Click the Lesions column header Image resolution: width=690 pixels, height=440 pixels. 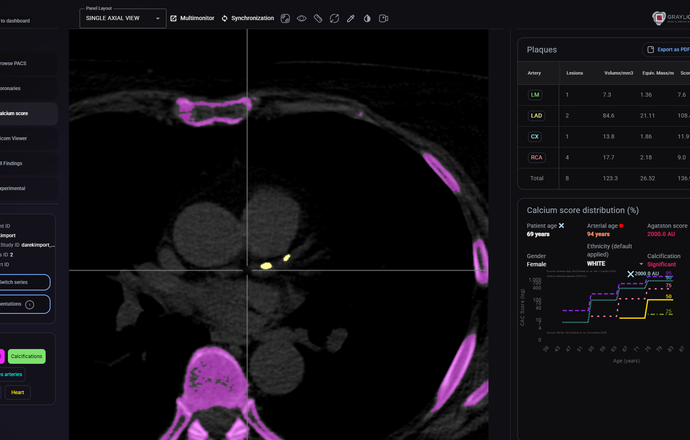(x=575, y=73)
